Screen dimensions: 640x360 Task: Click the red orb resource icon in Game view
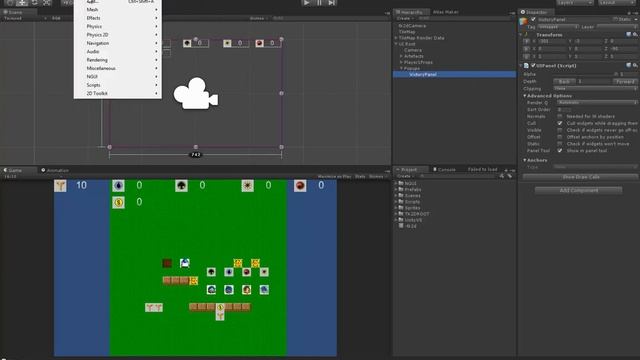point(300,186)
